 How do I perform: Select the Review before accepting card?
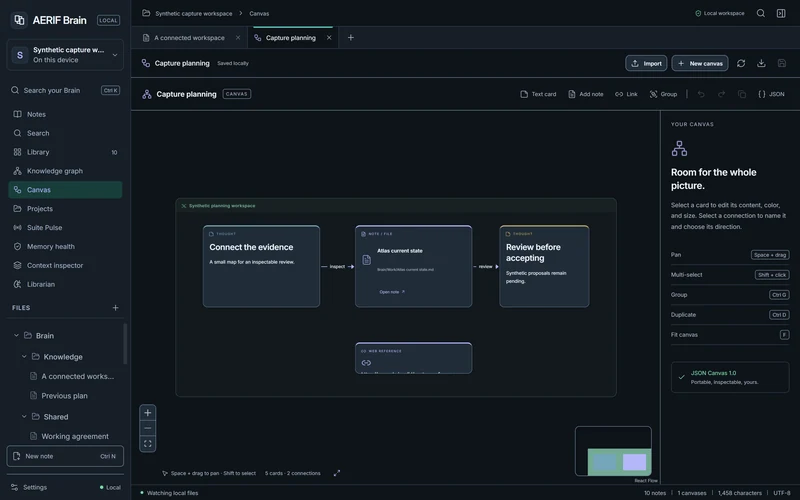click(x=544, y=266)
